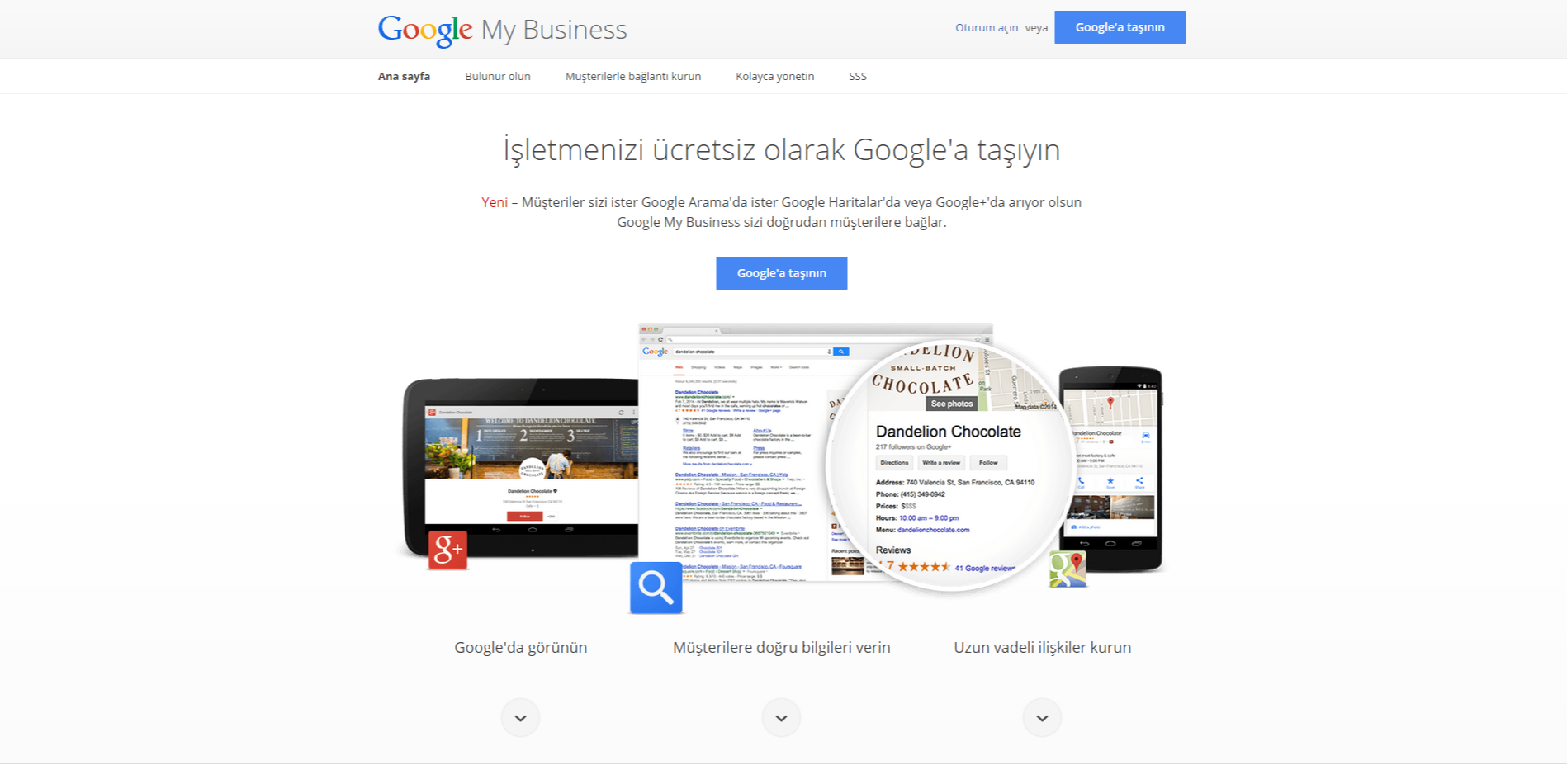Click the Google Maps pin icon
This screenshot has height=784, width=1567.
pos(1068,569)
